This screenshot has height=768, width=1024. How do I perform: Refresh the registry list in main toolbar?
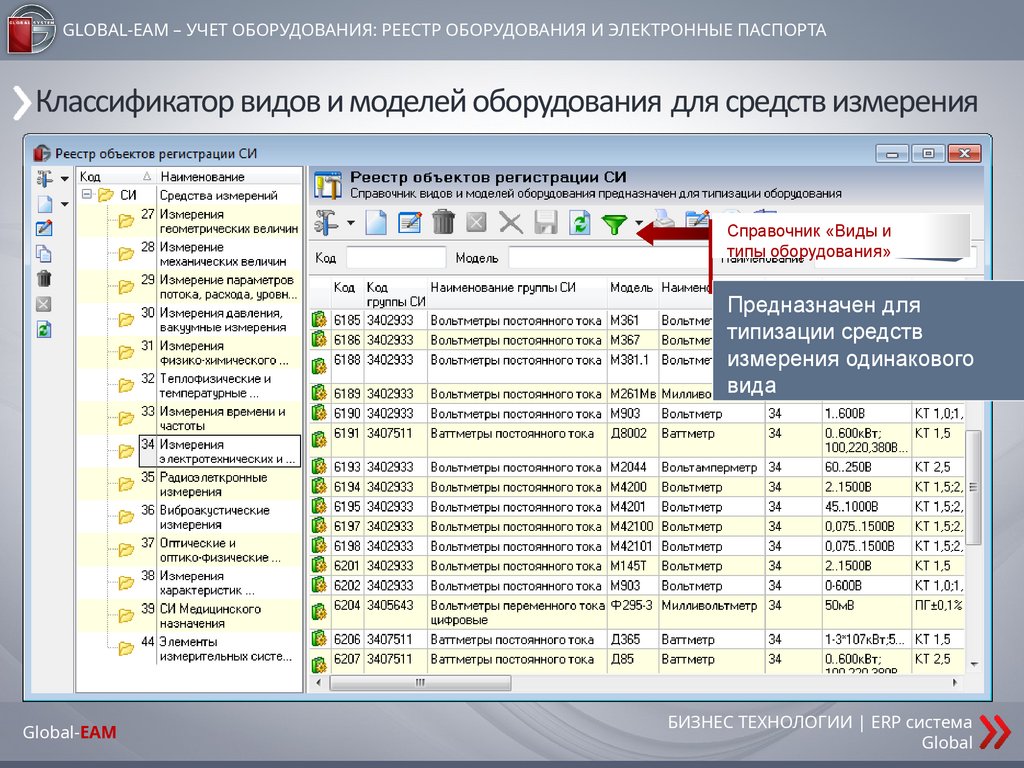579,223
